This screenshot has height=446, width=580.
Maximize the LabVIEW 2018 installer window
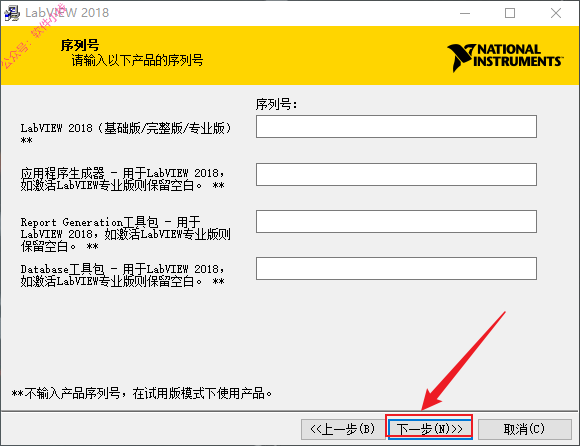510,13
